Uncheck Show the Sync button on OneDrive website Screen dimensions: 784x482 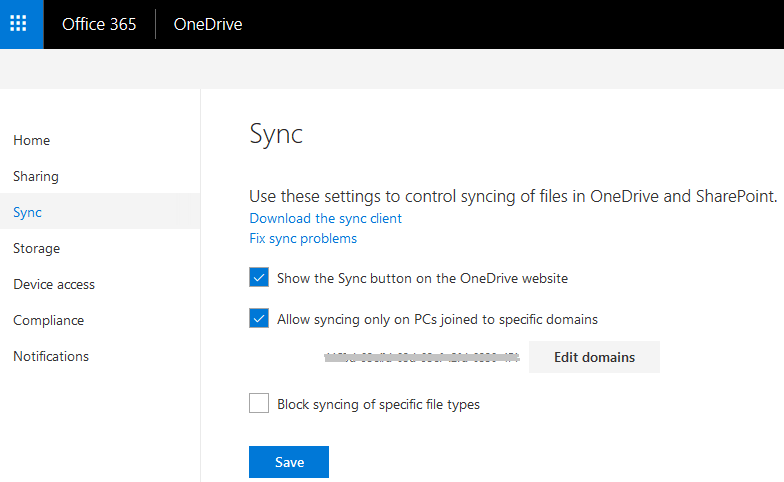[x=259, y=278]
